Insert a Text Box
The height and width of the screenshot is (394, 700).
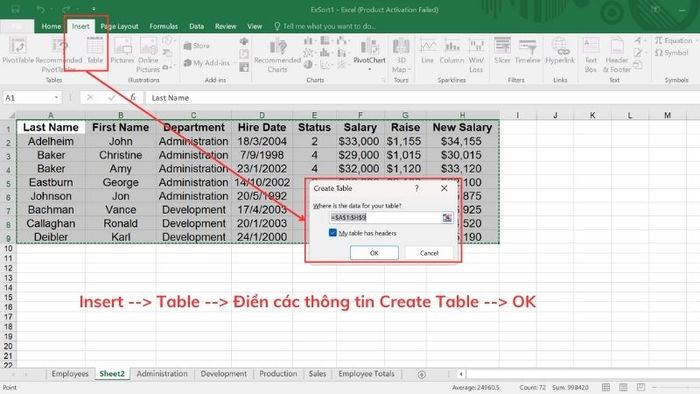[x=591, y=54]
